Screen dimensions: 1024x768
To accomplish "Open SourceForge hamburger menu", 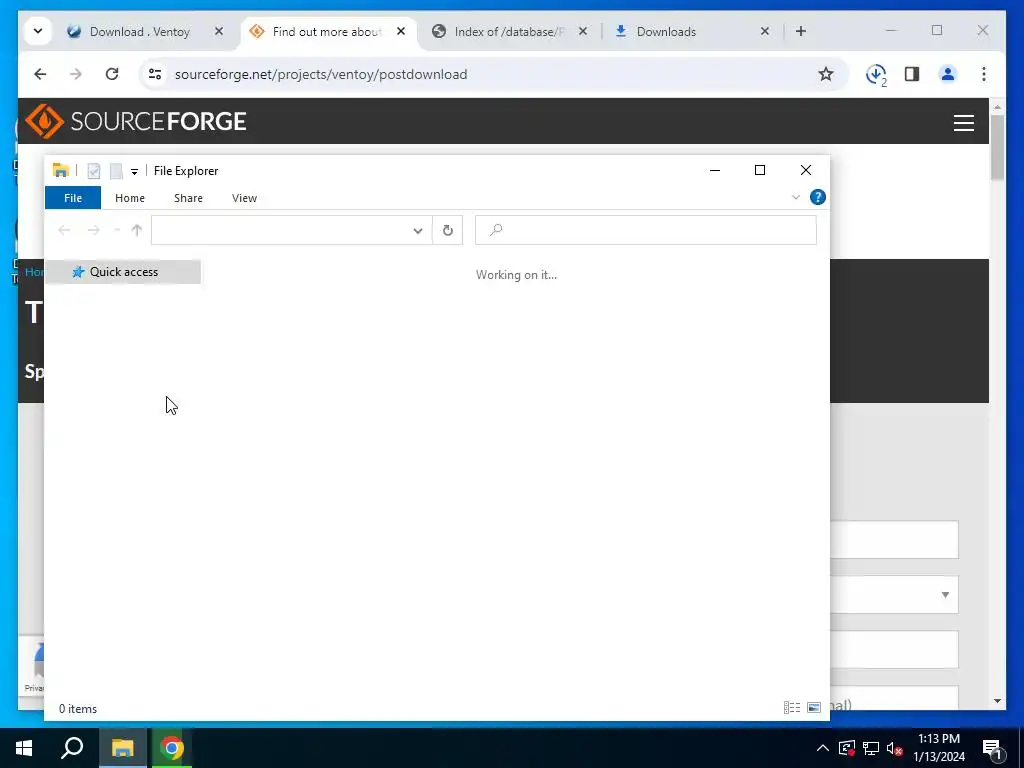I will tap(963, 123).
